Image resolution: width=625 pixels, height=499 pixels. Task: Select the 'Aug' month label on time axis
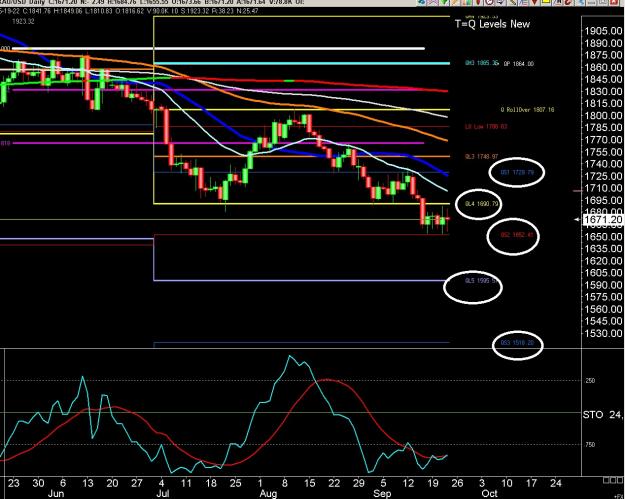click(x=268, y=494)
